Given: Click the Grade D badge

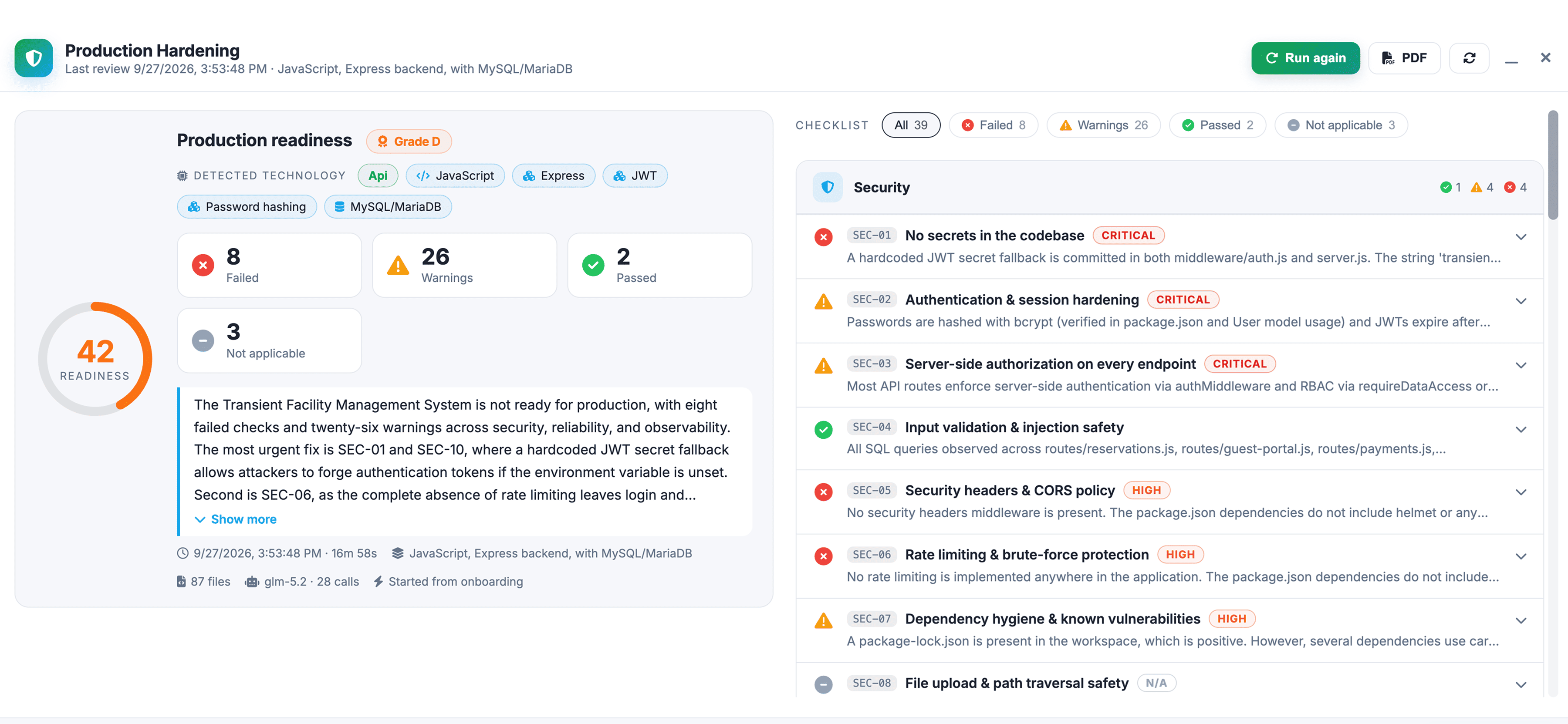Looking at the screenshot, I should click(x=409, y=142).
